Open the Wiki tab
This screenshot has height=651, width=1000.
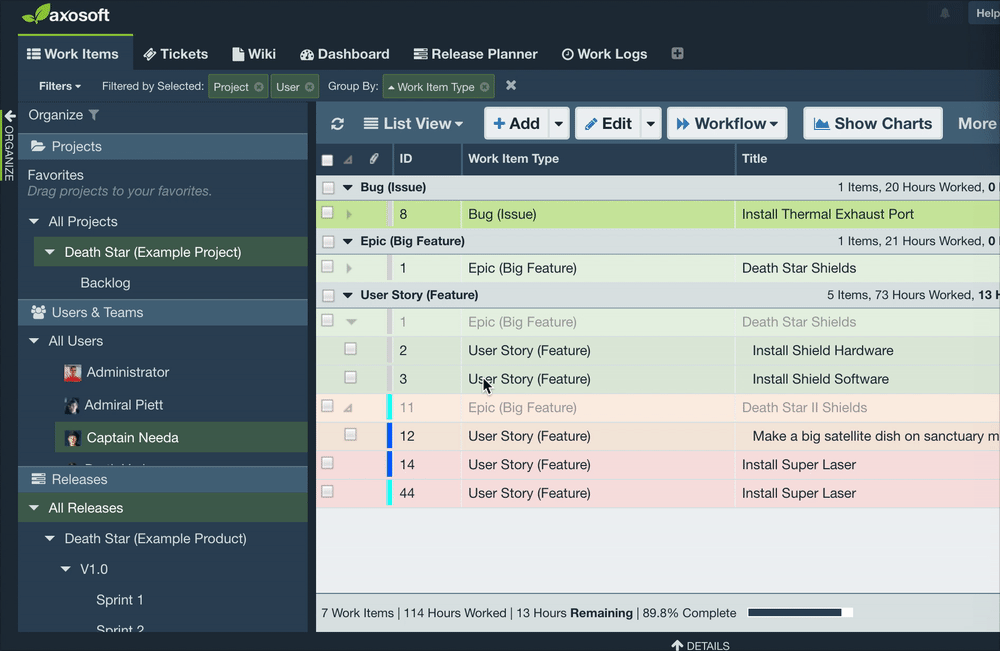(254, 54)
